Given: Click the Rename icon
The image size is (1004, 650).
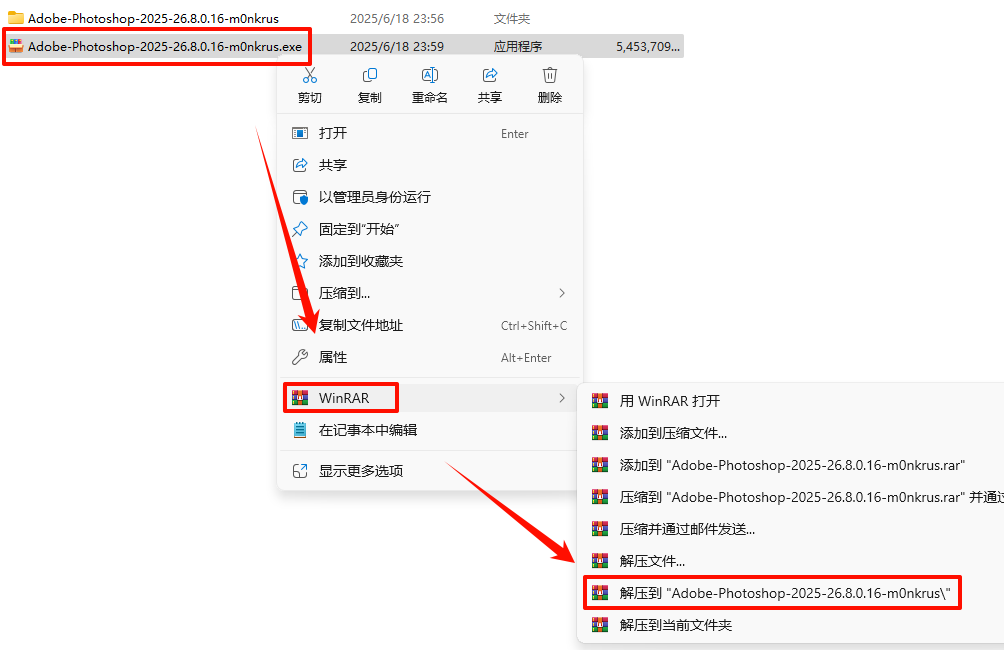Looking at the screenshot, I should click(x=430, y=76).
